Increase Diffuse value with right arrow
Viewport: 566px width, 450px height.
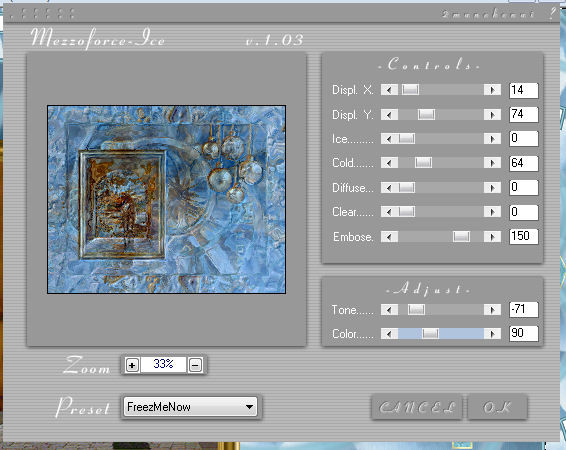(492, 188)
